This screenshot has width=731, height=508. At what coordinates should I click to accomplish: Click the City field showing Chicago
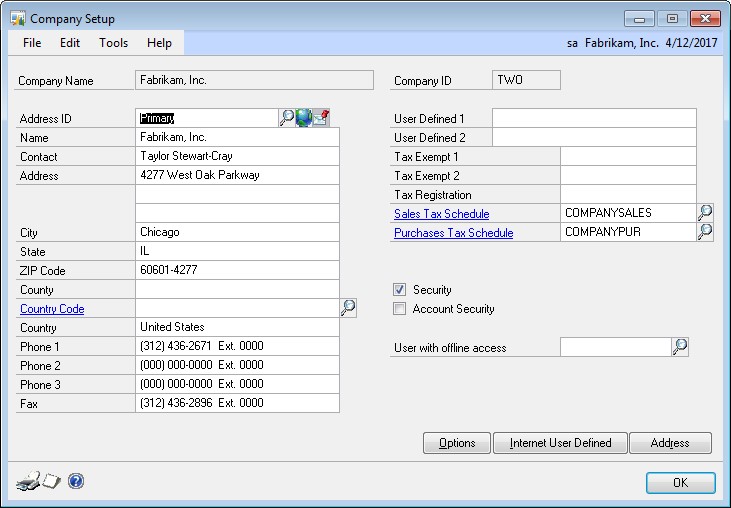click(x=237, y=232)
